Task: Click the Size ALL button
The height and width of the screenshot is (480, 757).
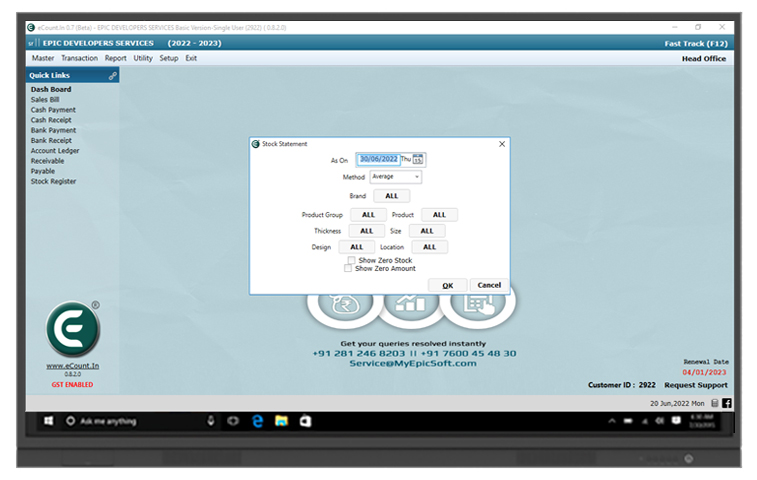Action: tap(427, 231)
